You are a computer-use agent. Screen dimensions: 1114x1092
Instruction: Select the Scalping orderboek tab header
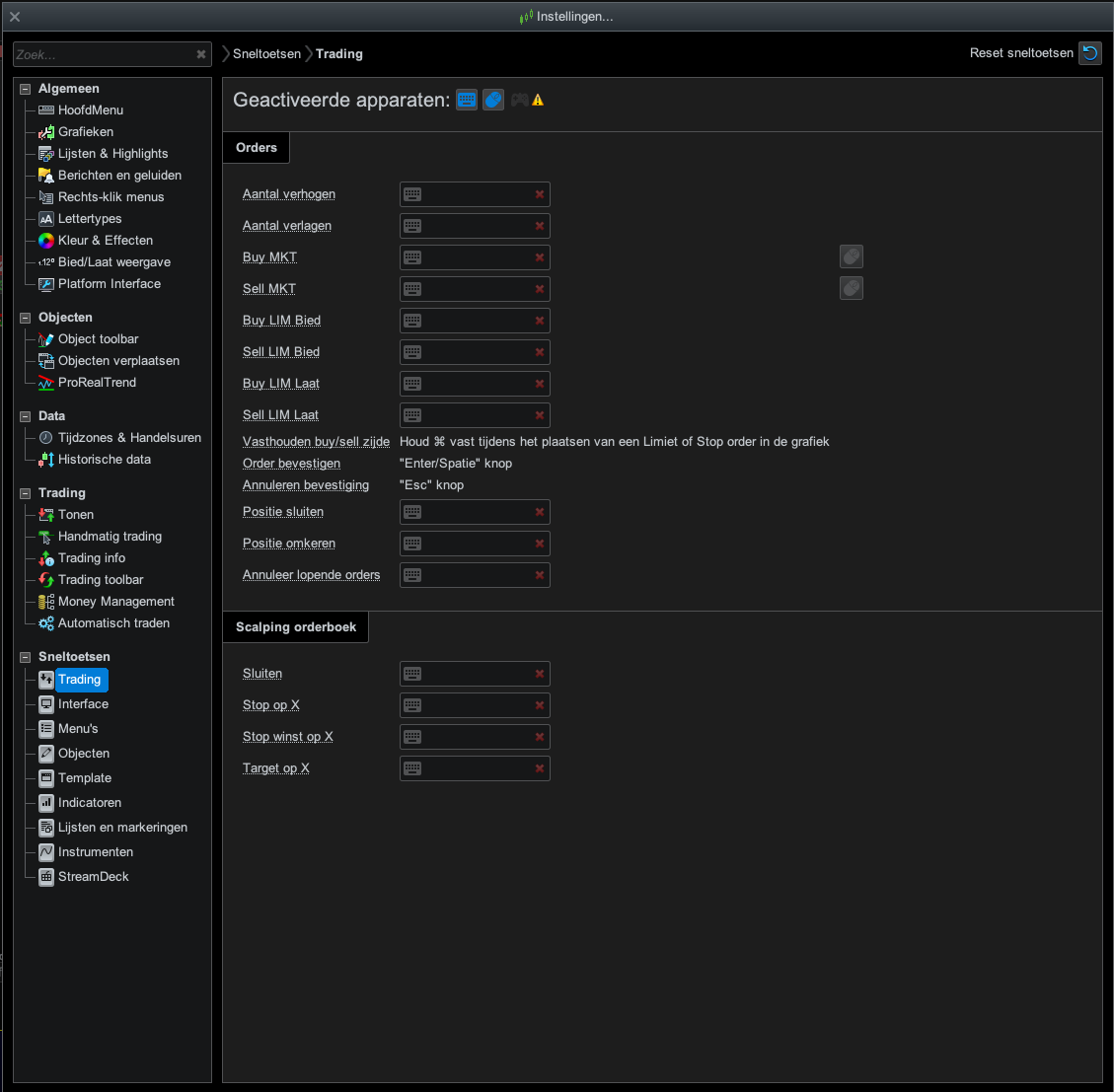coord(296,627)
